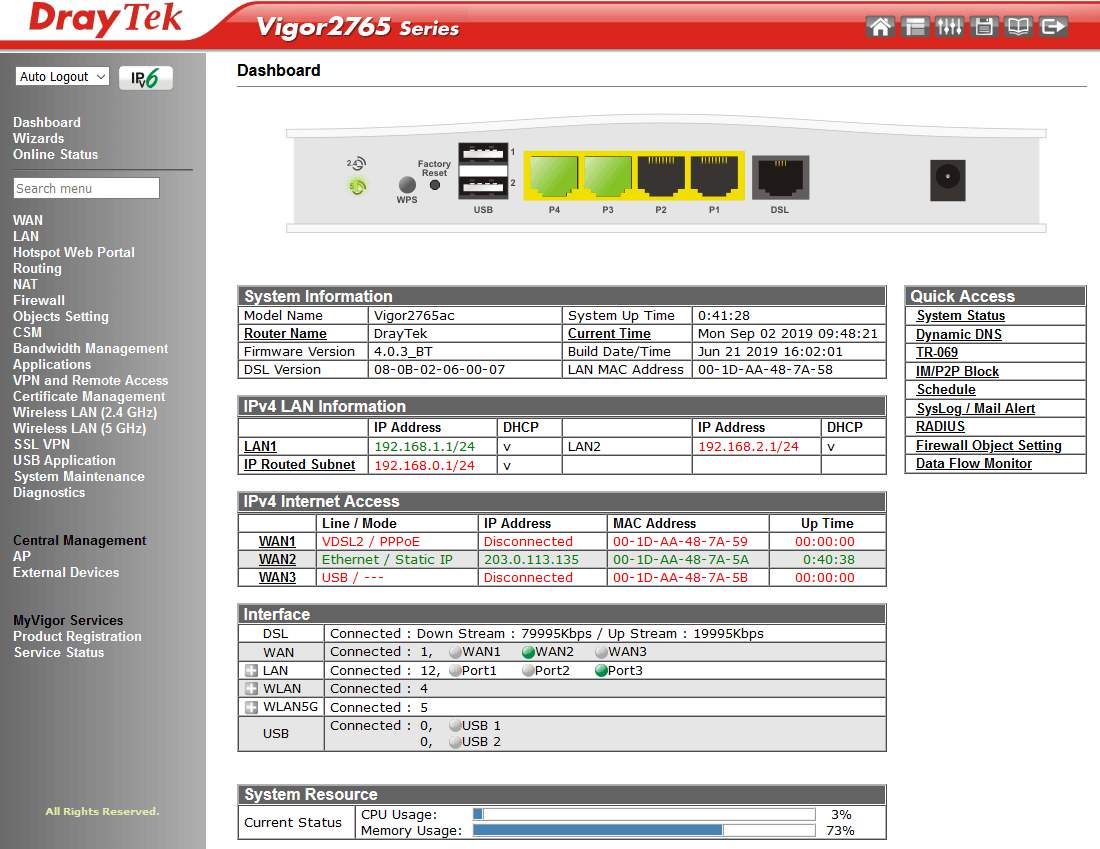Expand the WLAN interface row
This screenshot has width=1100, height=849.
click(x=251, y=689)
